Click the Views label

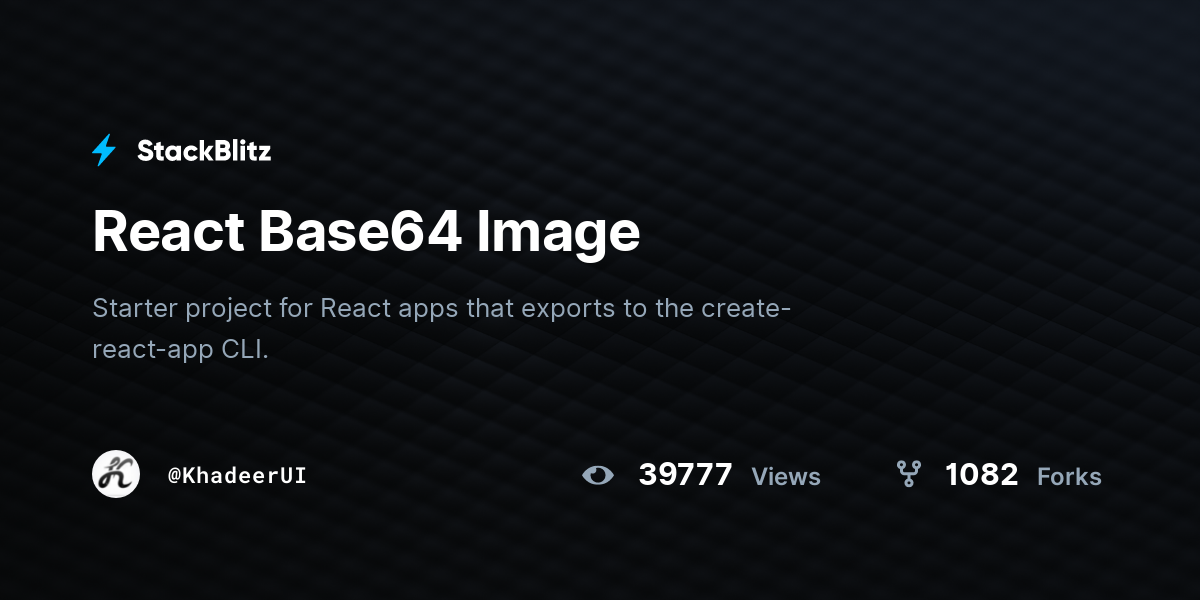[x=786, y=477]
